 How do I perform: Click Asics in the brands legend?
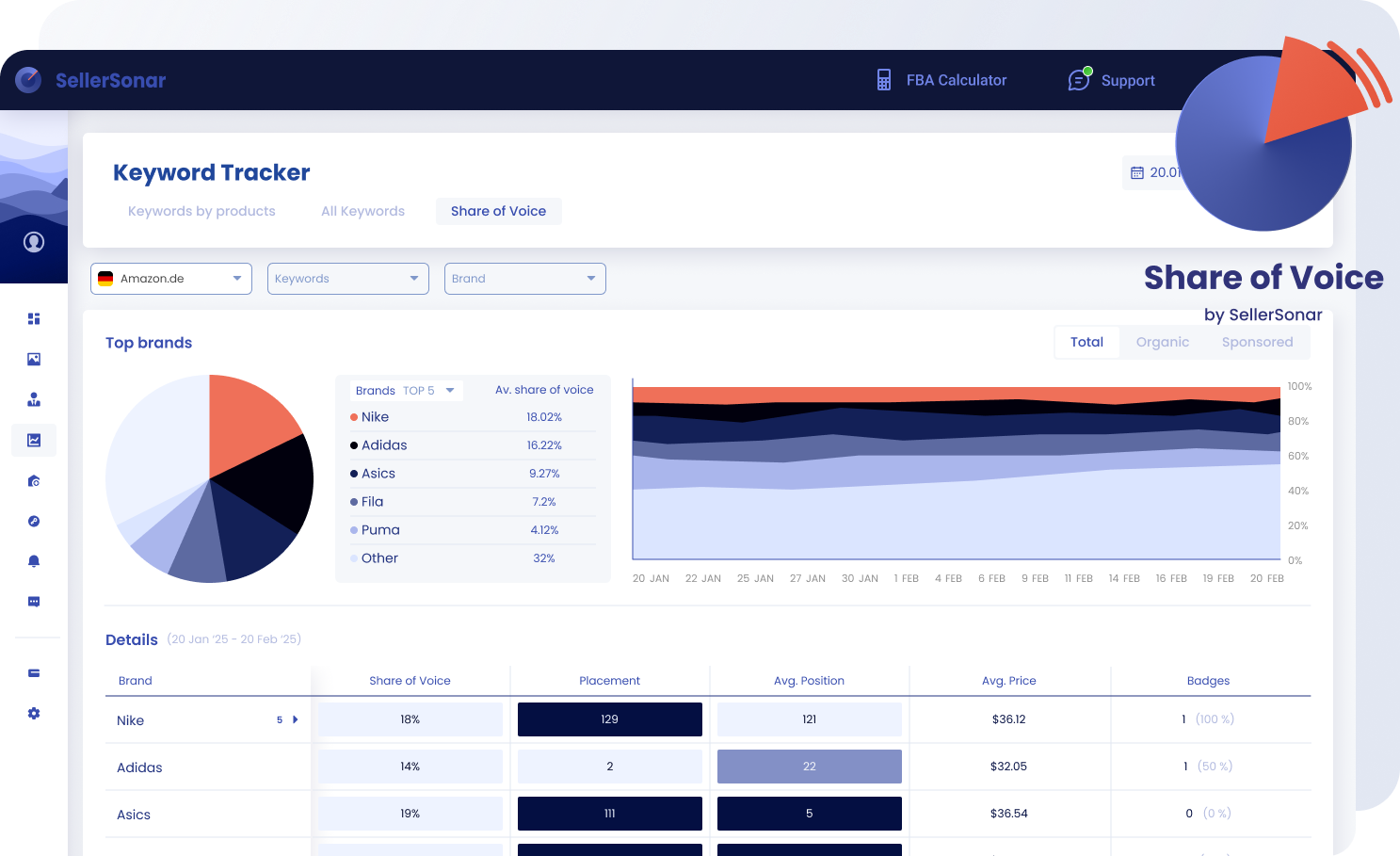(378, 474)
